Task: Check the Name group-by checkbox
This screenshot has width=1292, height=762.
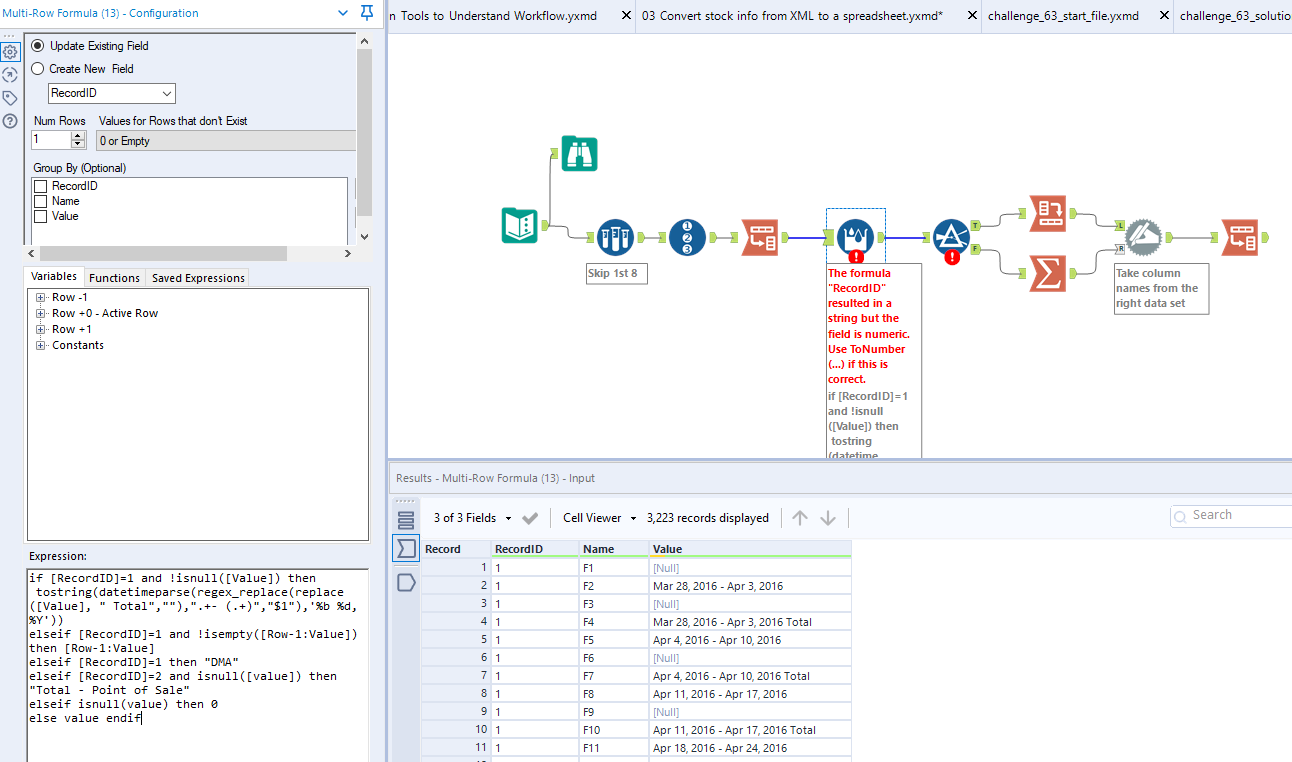Action: pyautogui.click(x=41, y=201)
